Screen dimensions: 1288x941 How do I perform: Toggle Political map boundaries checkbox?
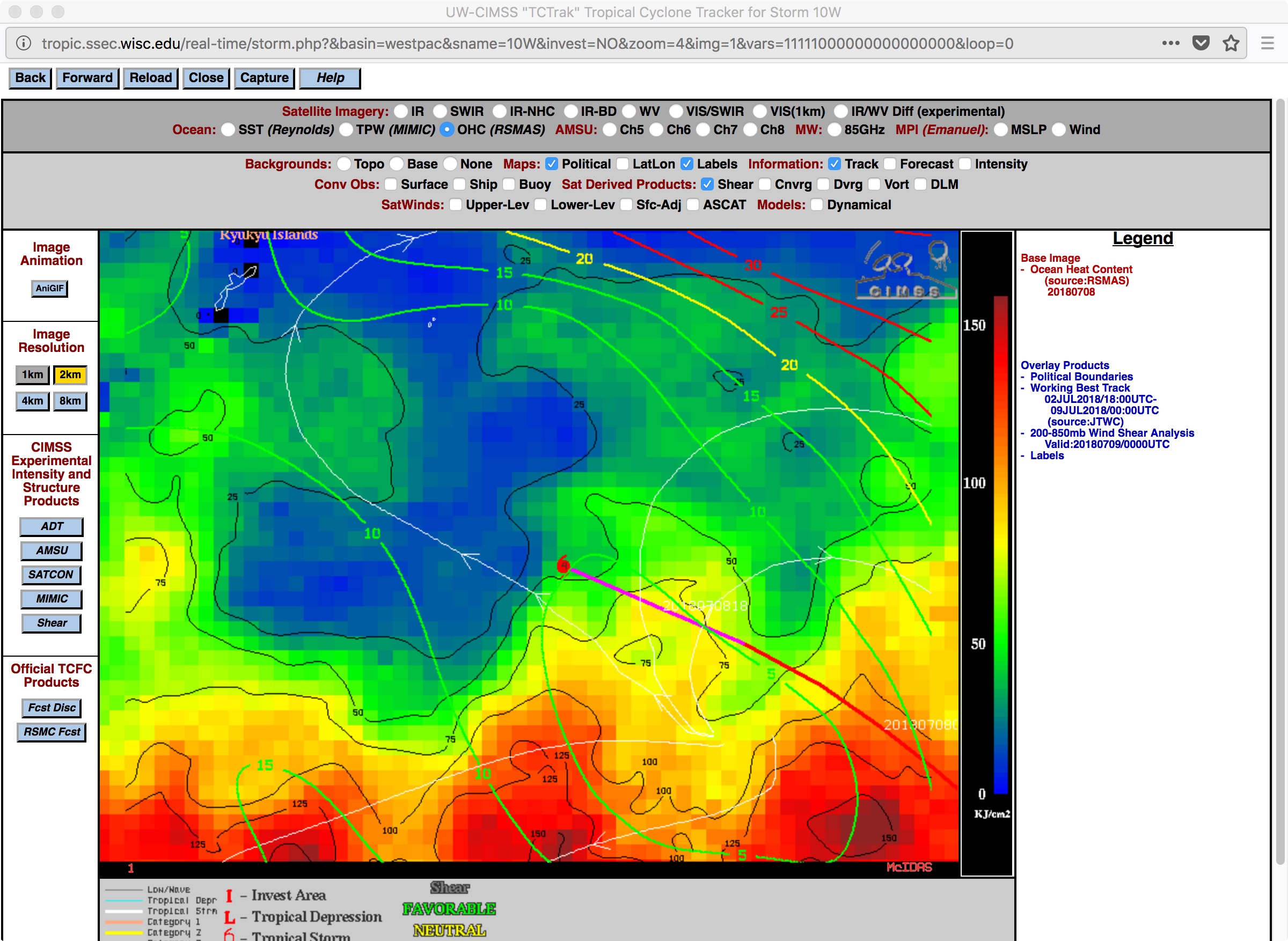552,164
